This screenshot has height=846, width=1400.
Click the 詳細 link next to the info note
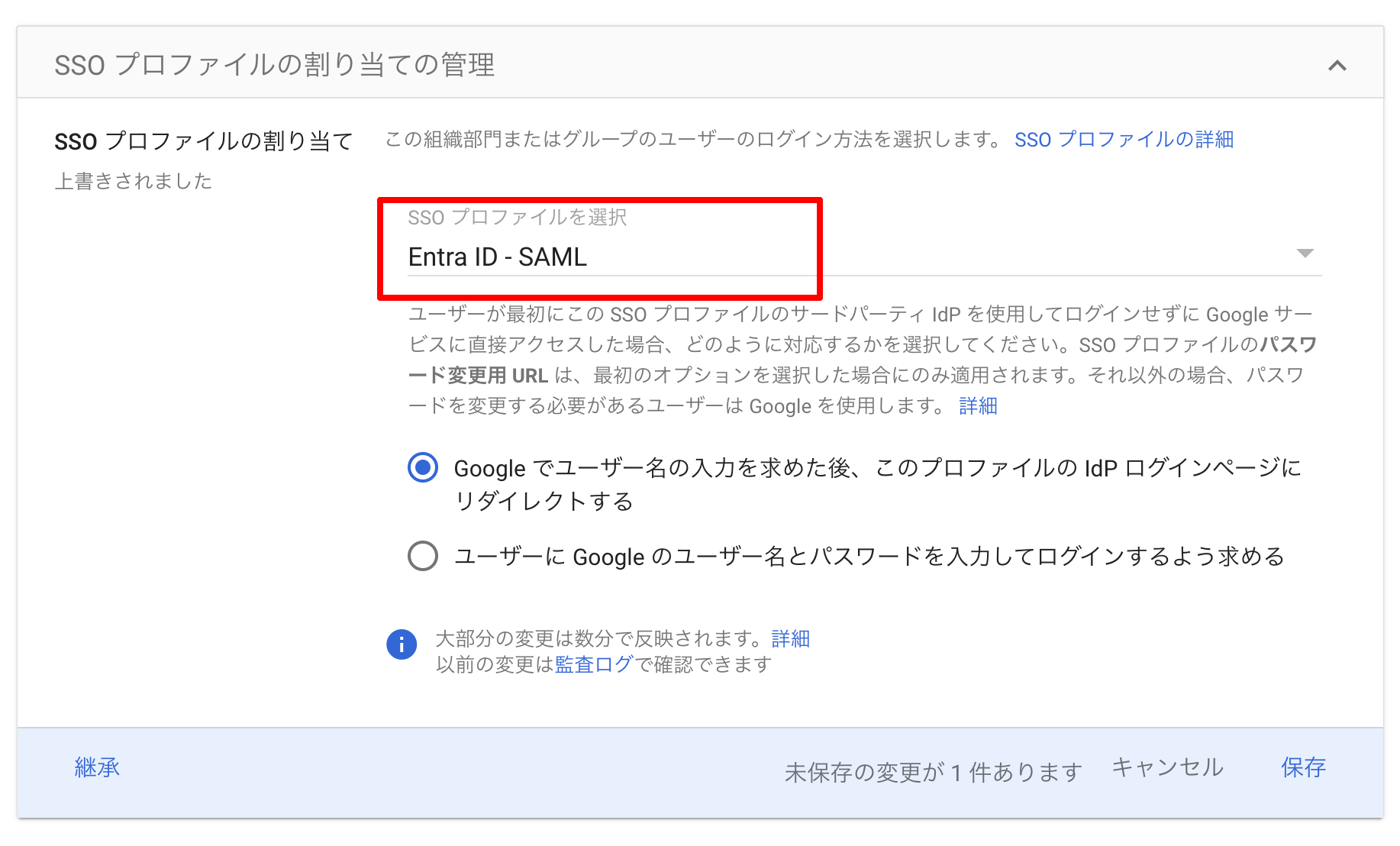tap(791, 638)
